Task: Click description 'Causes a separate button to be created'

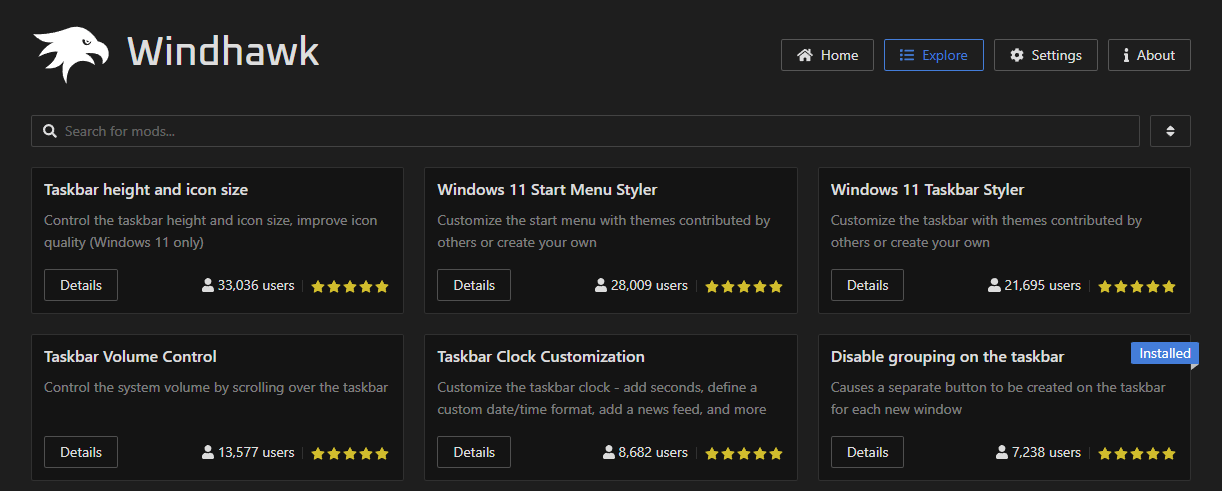Action: pyautogui.click(x=998, y=398)
